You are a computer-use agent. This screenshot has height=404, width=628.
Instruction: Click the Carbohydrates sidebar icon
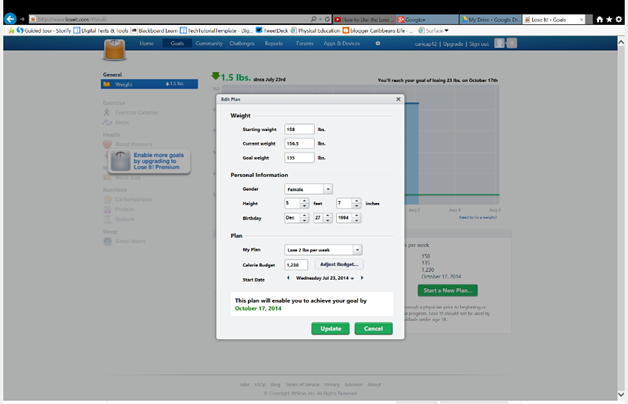[x=107, y=199]
